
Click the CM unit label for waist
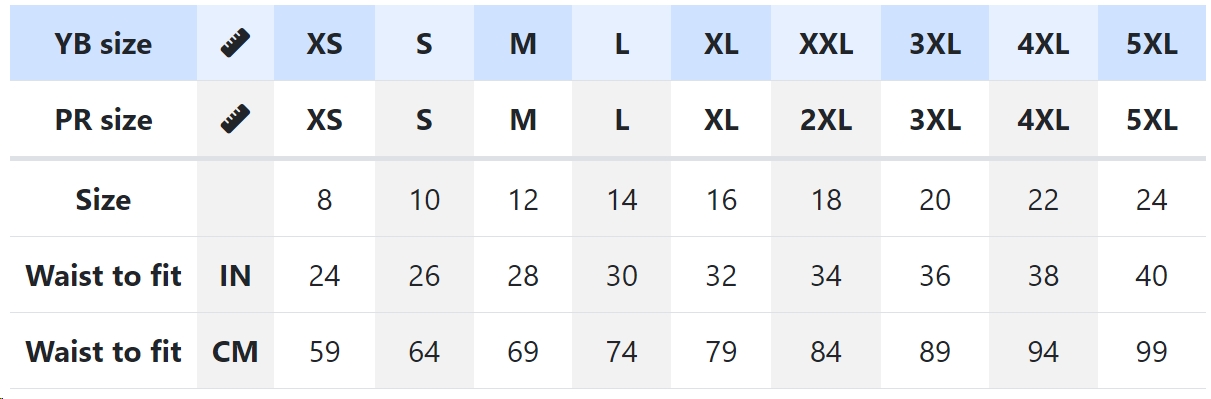235,351
